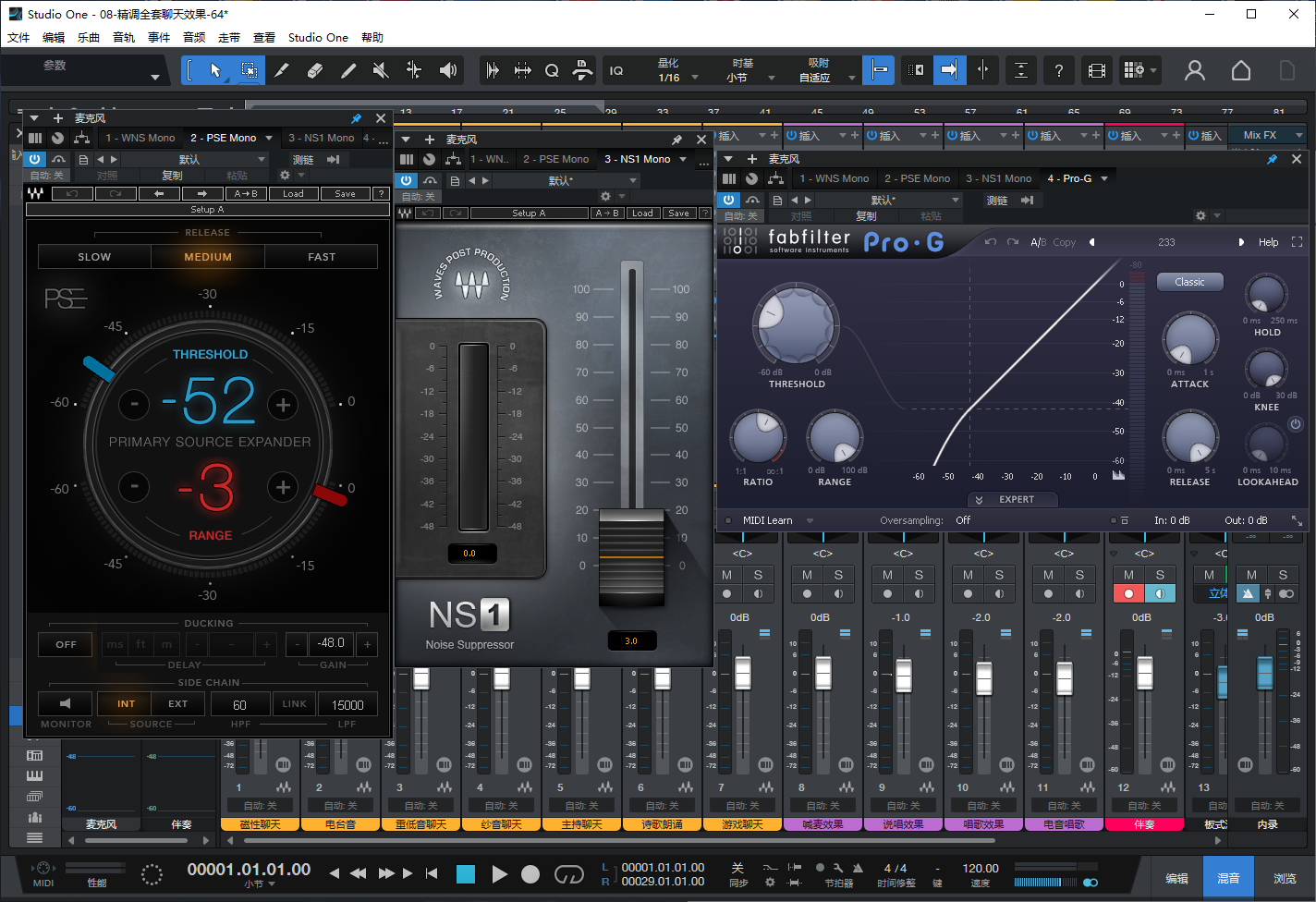Set PSE release to FAST
Viewport: 1316px width, 902px height.
point(322,257)
